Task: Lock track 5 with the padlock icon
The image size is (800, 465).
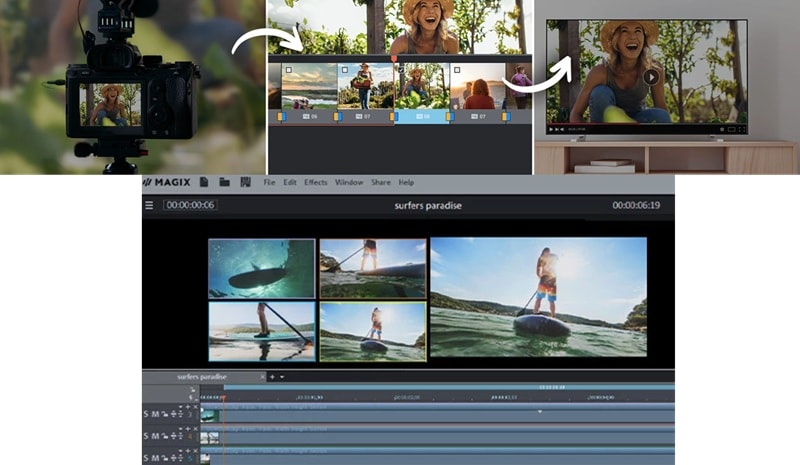Action: click(165, 458)
